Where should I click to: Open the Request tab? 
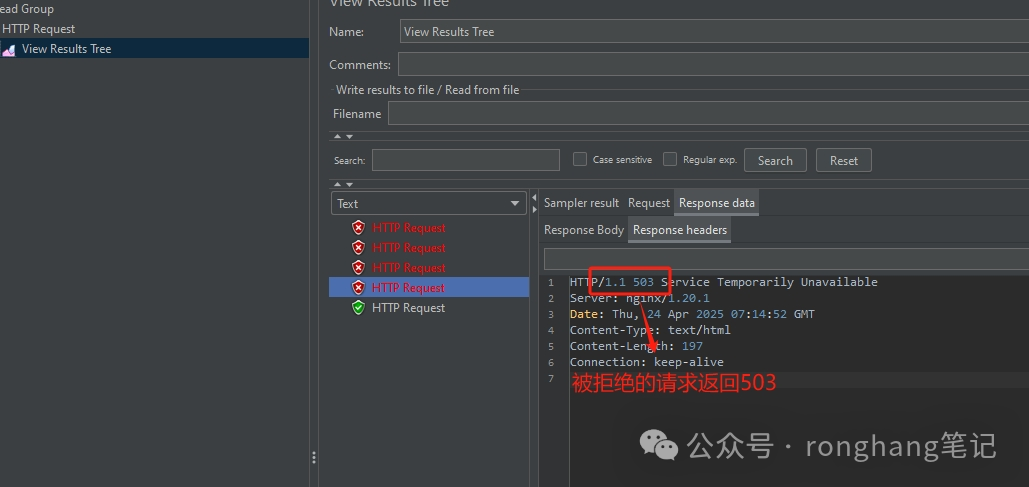click(x=648, y=203)
